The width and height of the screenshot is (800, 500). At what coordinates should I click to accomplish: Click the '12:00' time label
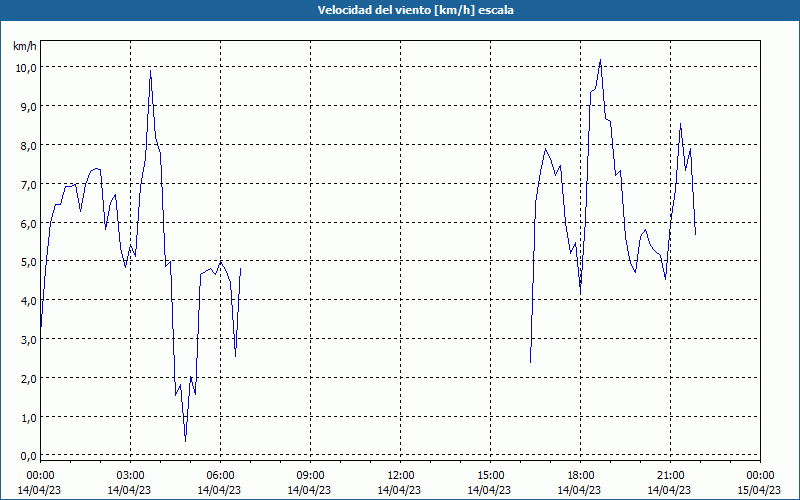(401, 476)
